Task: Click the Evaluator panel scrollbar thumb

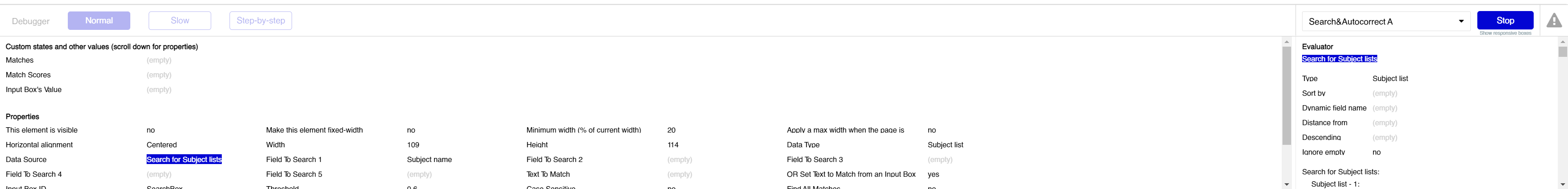Action: click(x=1562, y=52)
